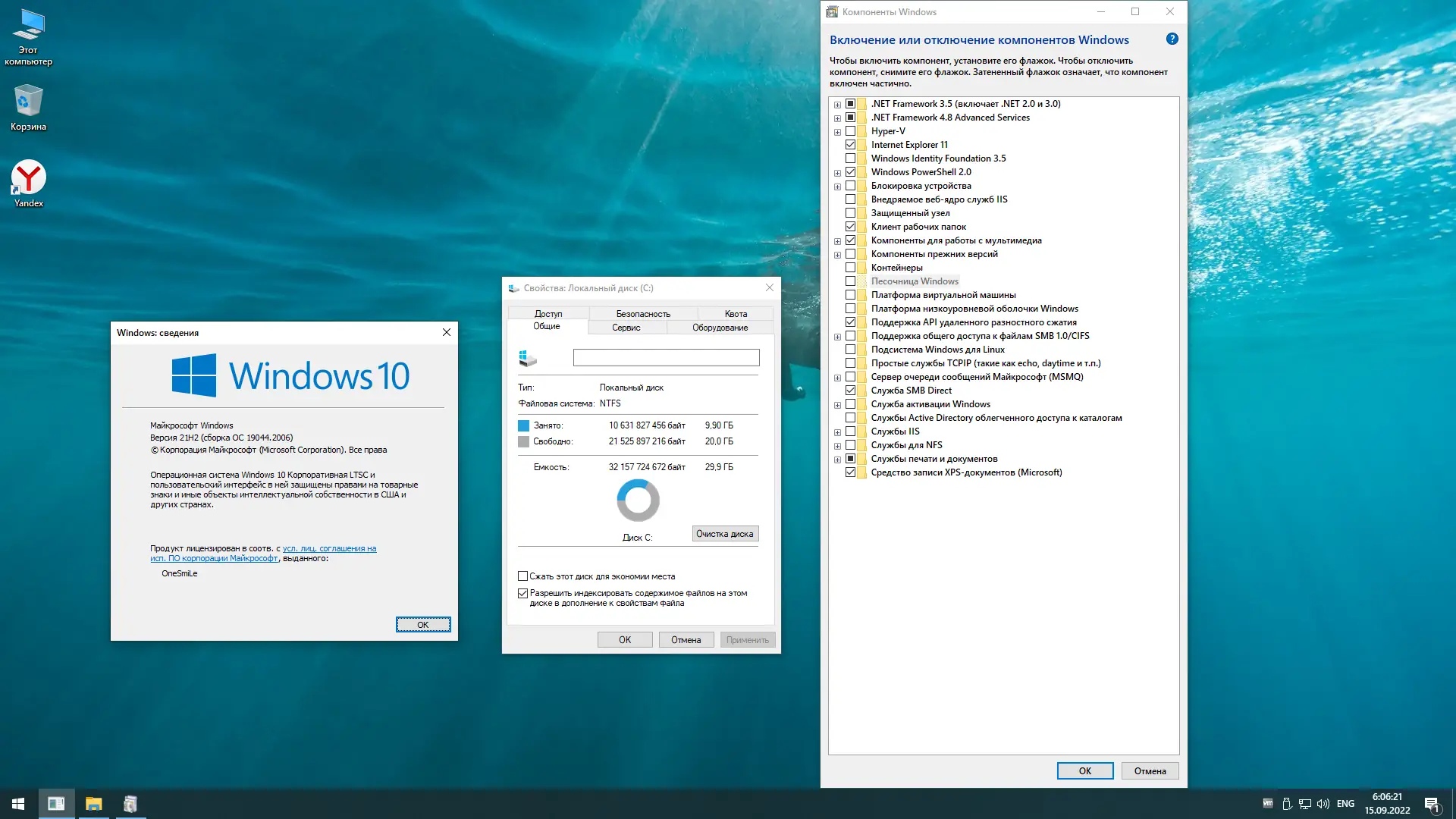Click the Windows Start button
Image resolution: width=1456 pixels, height=819 pixels.
(18, 804)
